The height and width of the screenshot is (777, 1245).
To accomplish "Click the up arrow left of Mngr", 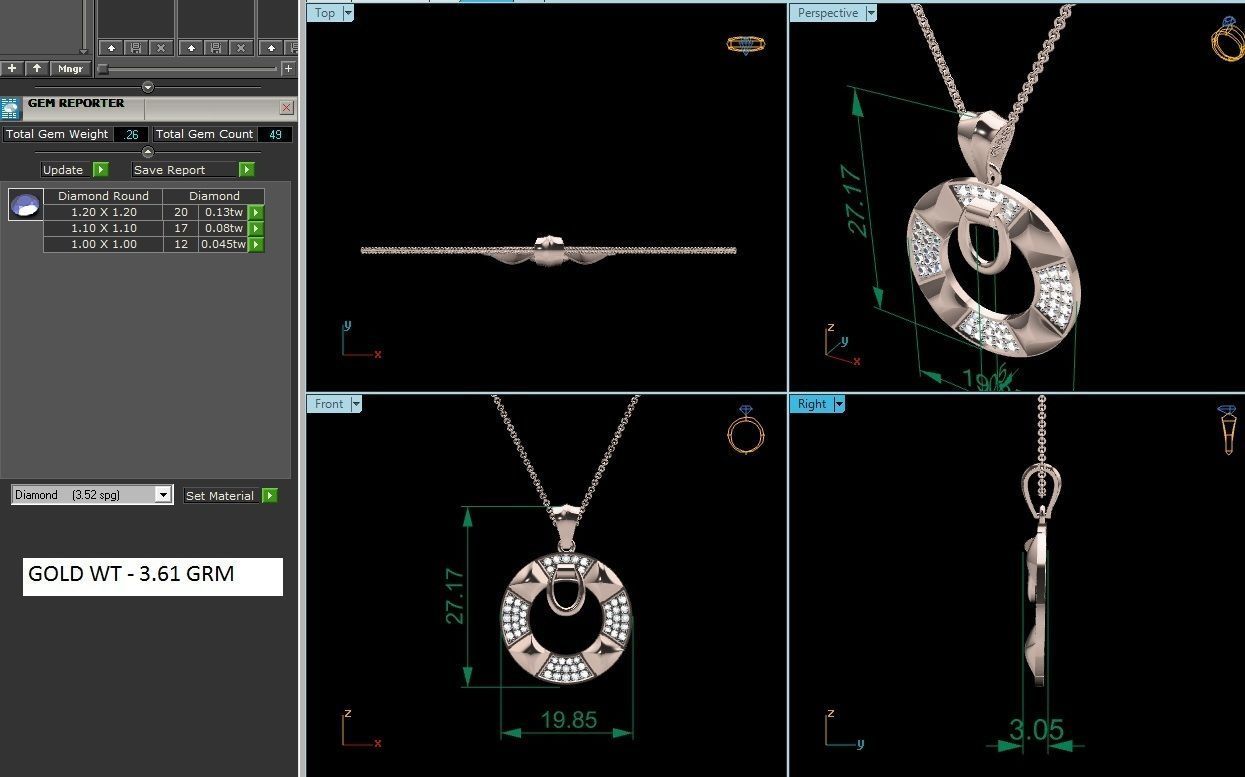I will 37,69.
